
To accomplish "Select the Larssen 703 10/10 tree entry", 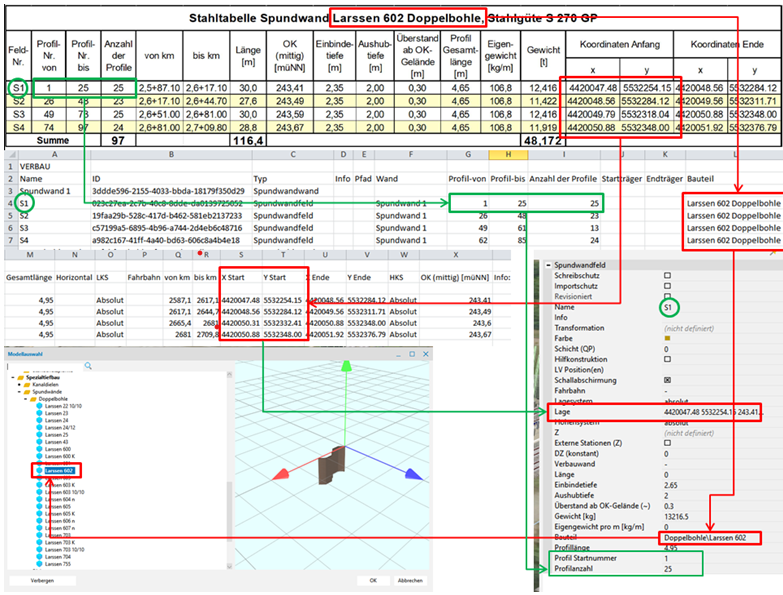I will [x=64, y=549].
